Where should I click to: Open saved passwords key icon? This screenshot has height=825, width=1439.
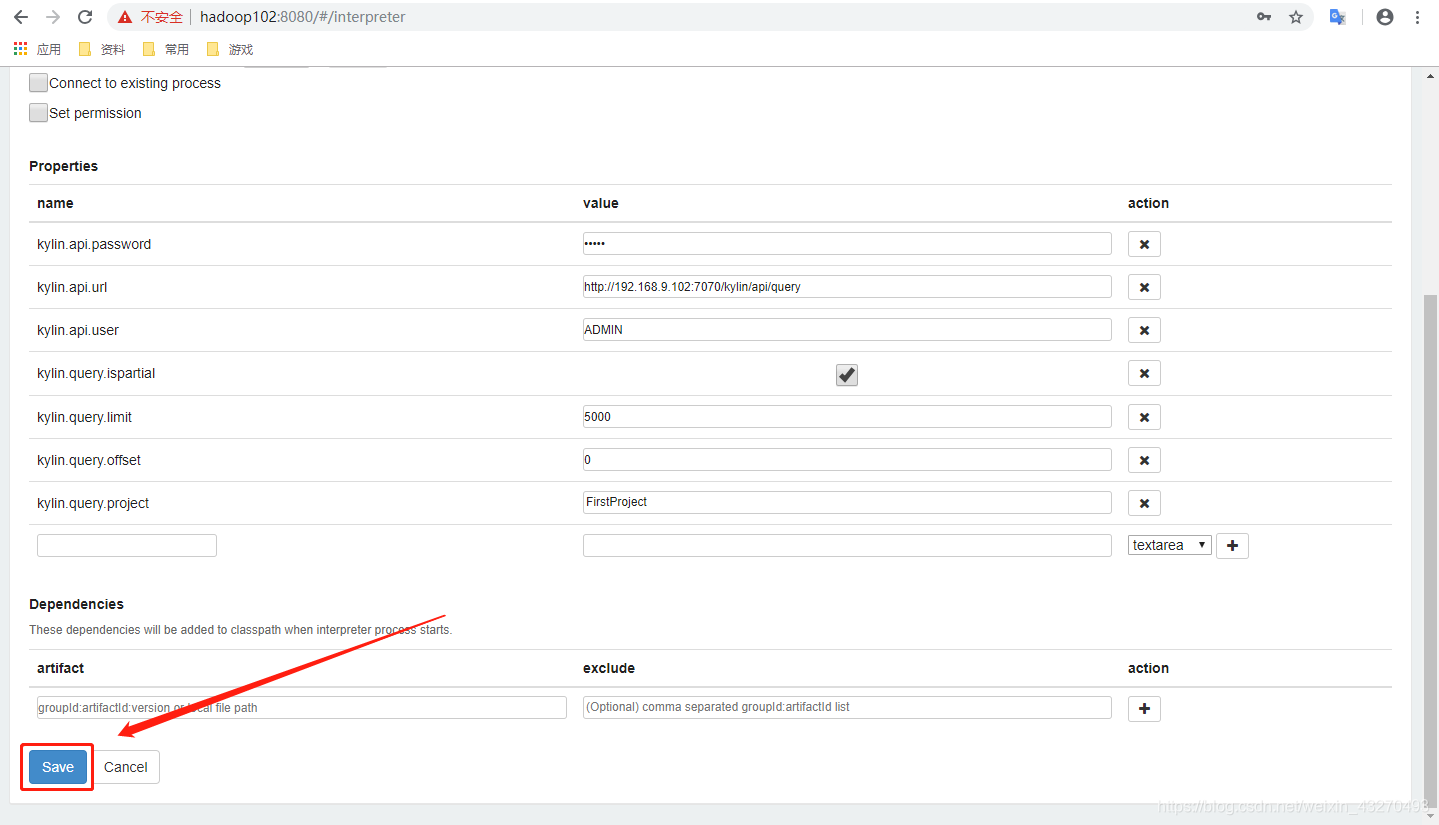(1264, 17)
